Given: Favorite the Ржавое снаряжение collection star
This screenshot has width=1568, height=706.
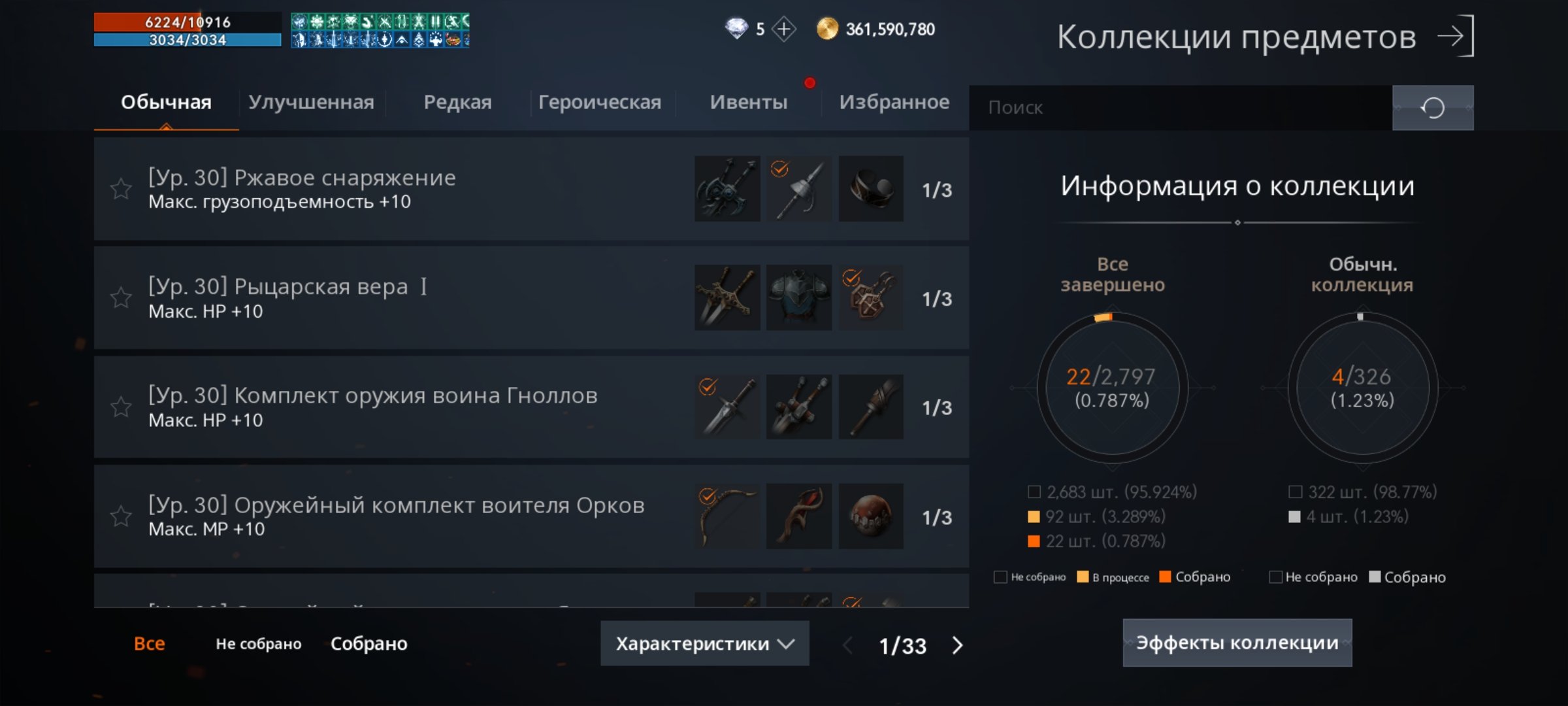Looking at the screenshot, I should [121, 189].
